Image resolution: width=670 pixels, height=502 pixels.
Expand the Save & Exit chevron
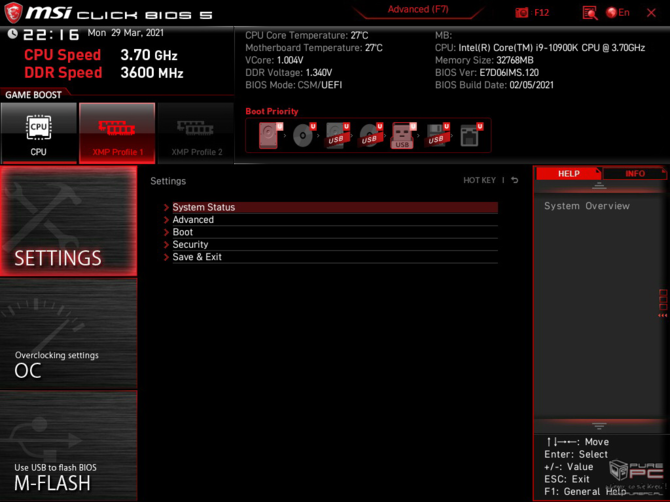pyautogui.click(x=167, y=257)
